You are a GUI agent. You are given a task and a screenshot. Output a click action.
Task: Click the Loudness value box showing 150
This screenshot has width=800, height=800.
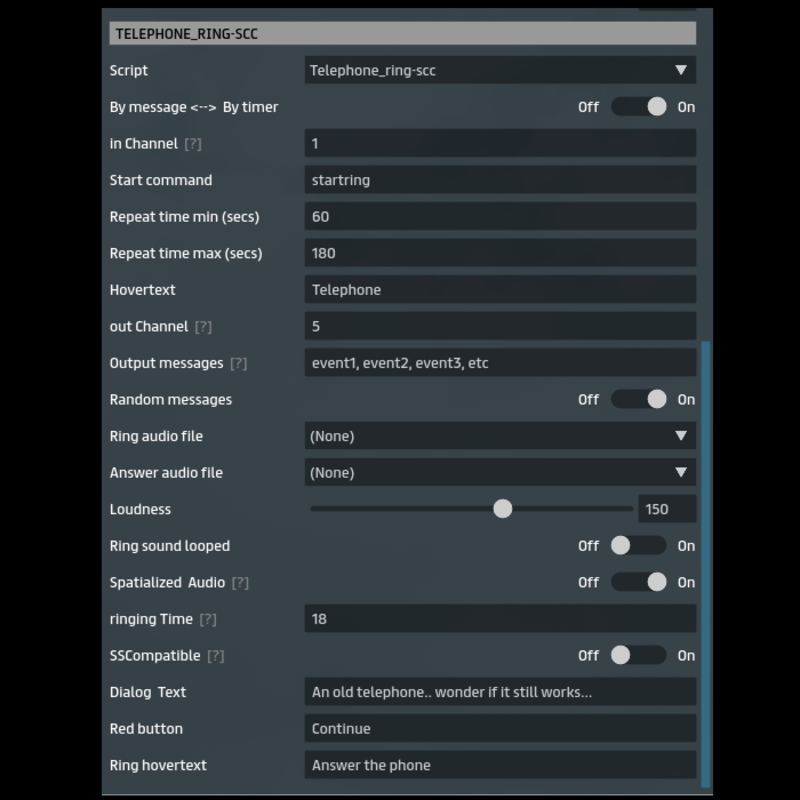click(666, 509)
